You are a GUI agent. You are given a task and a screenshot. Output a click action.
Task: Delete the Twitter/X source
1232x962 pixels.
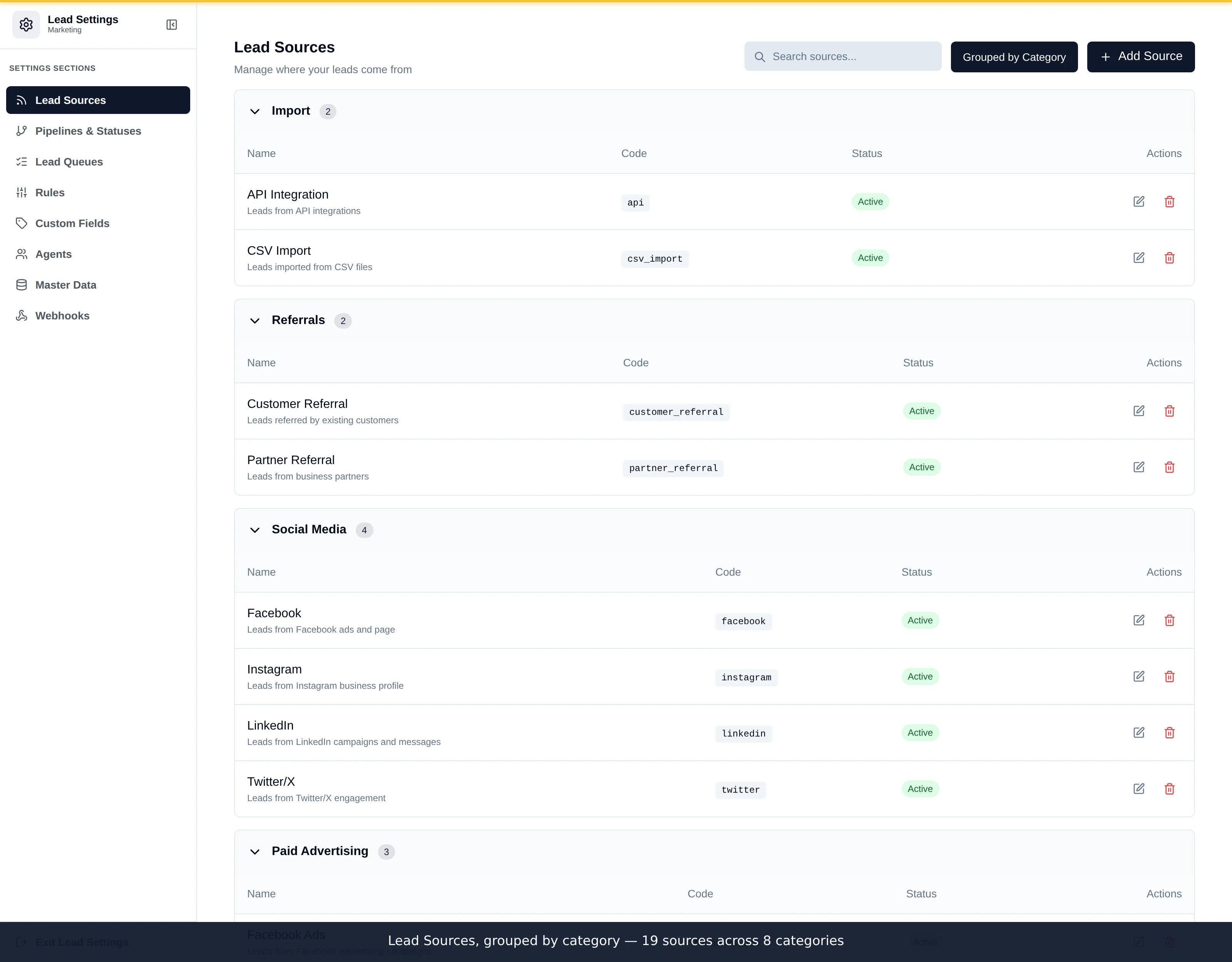coord(1169,789)
